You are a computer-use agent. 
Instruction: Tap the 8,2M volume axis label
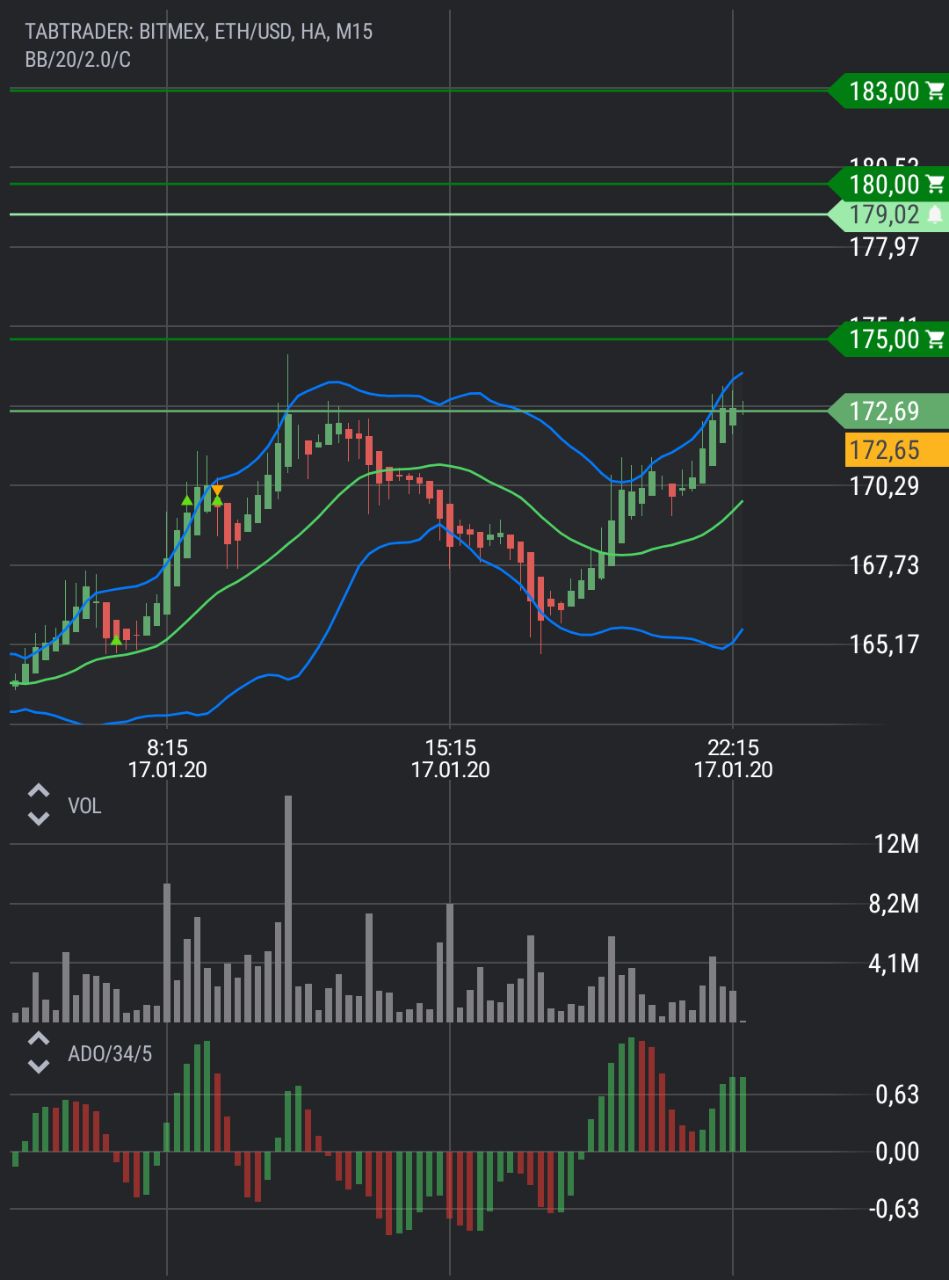[x=893, y=905]
